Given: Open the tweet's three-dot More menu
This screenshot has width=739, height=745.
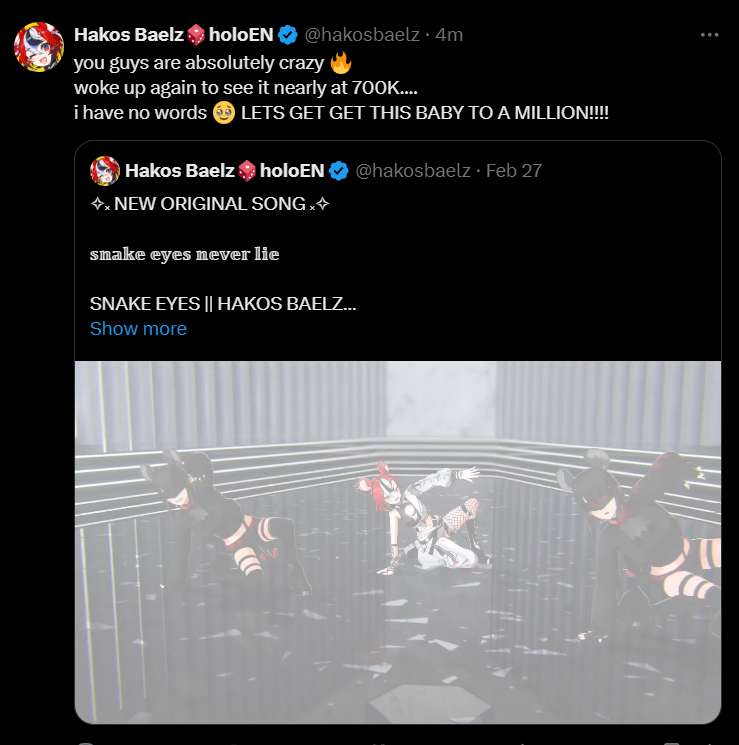Looking at the screenshot, I should (x=709, y=35).
